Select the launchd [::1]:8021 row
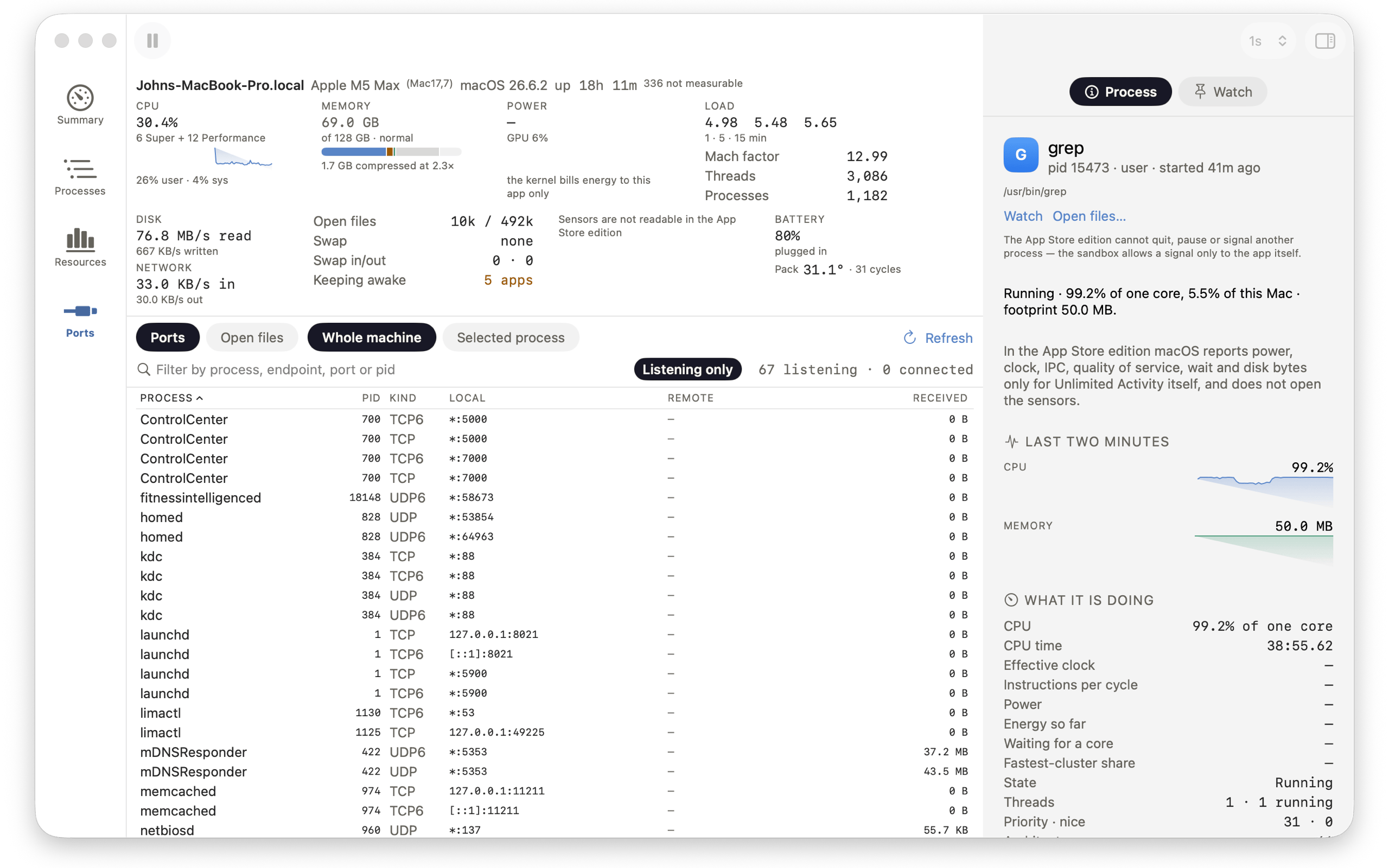 (x=555, y=654)
